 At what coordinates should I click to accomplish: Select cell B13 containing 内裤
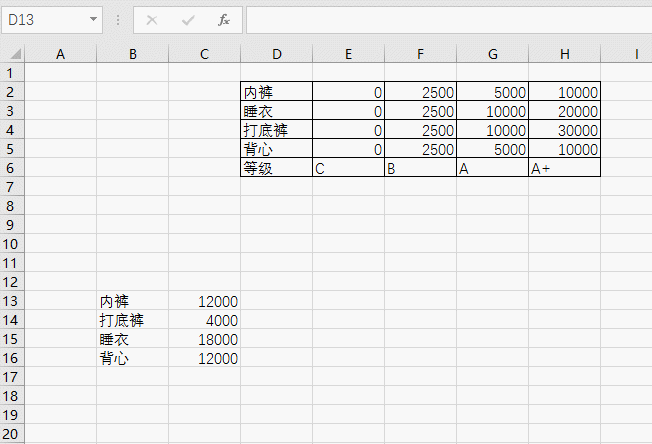pyautogui.click(x=133, y=301)
